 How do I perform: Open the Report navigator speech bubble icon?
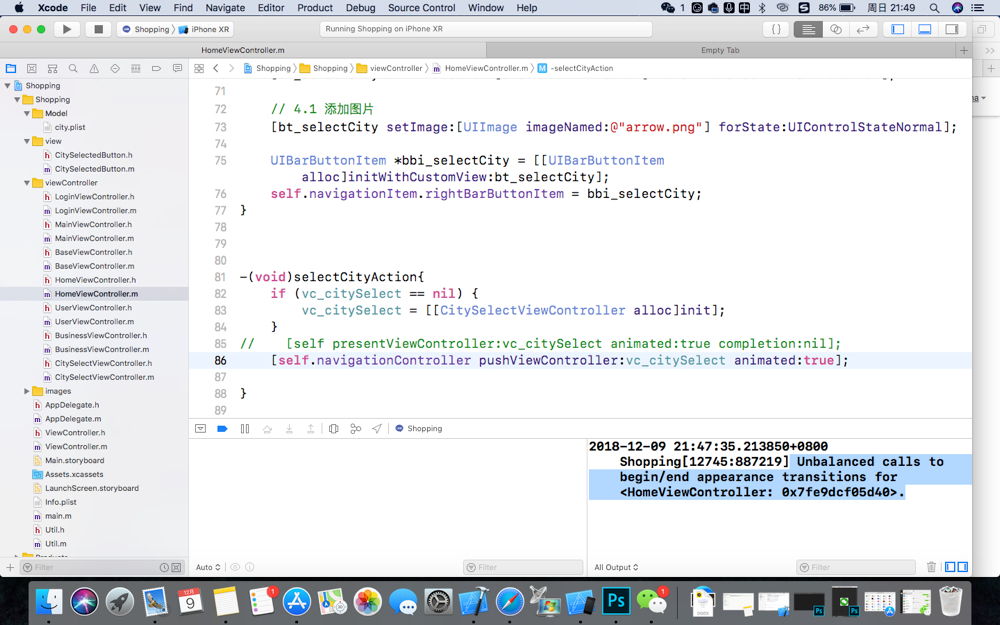(x=177, y=68)
